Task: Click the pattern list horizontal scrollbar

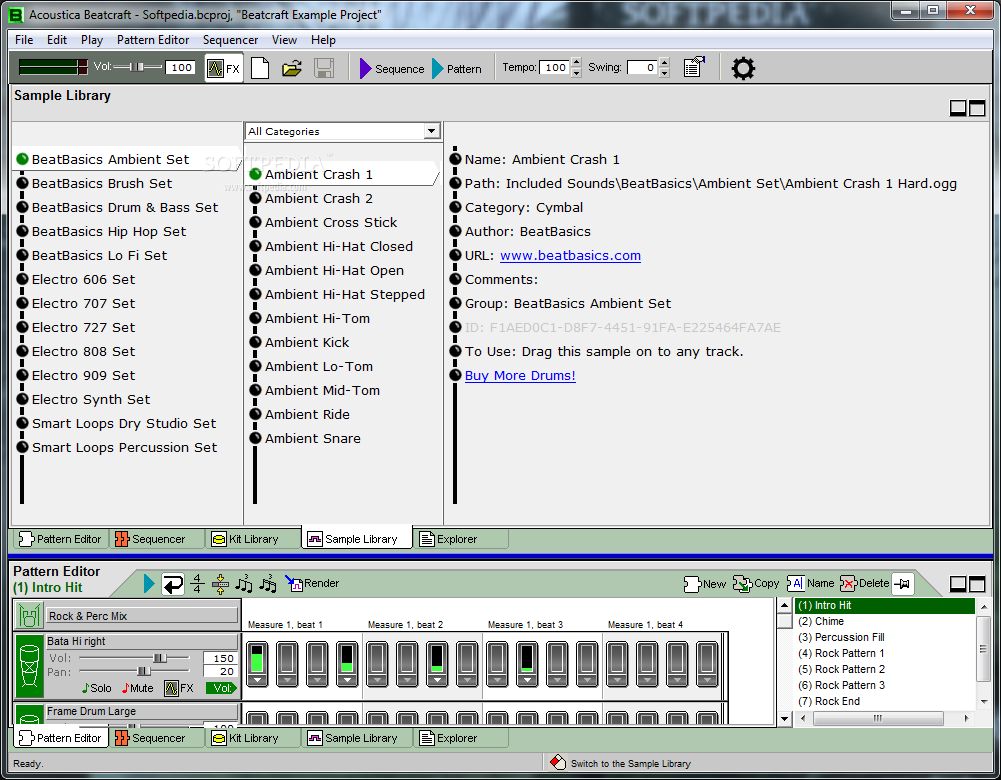Action: pos(878,718)
